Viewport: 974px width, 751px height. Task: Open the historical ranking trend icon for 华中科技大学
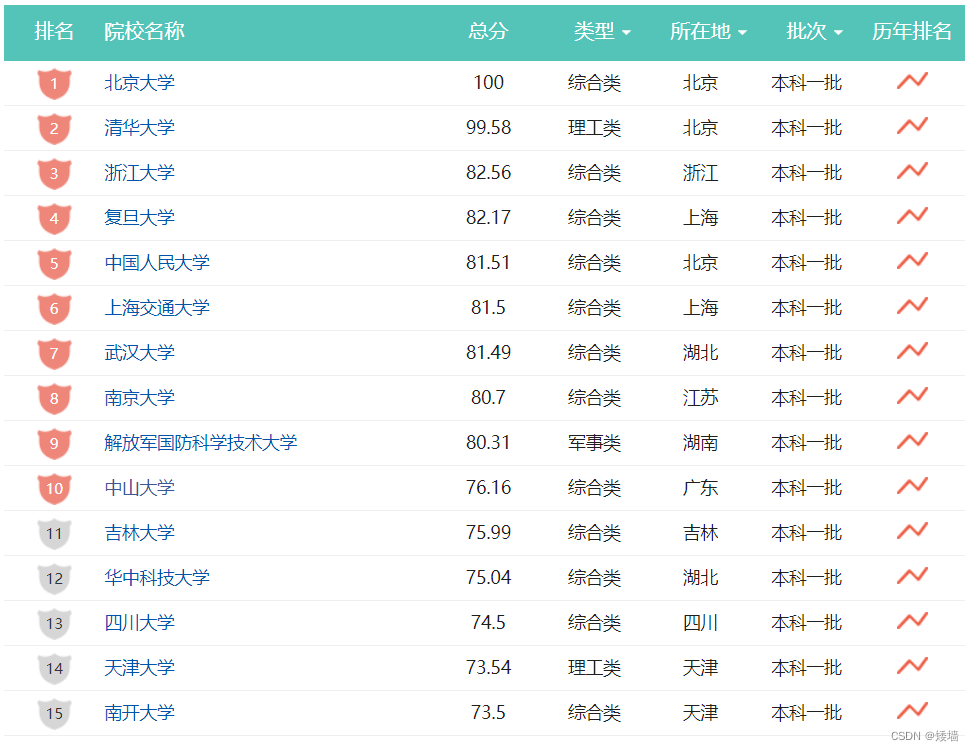point(912,576)
